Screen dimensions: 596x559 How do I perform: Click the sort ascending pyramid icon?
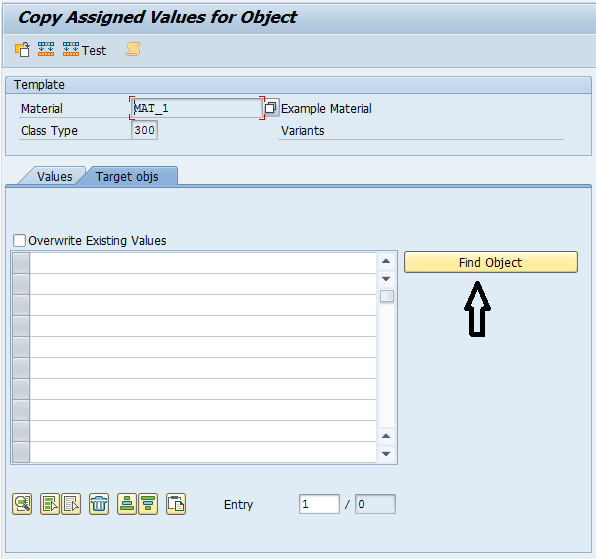pos(127,504)
